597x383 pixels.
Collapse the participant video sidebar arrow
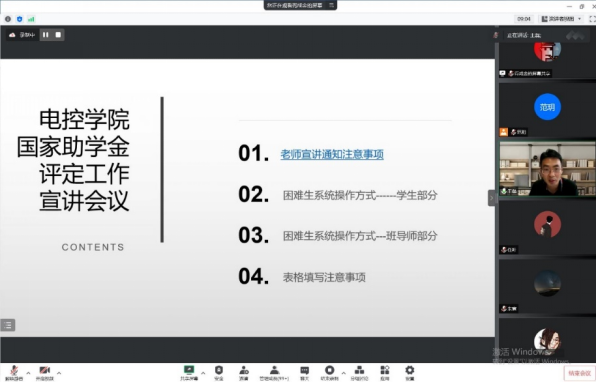[x=492, y=198]
